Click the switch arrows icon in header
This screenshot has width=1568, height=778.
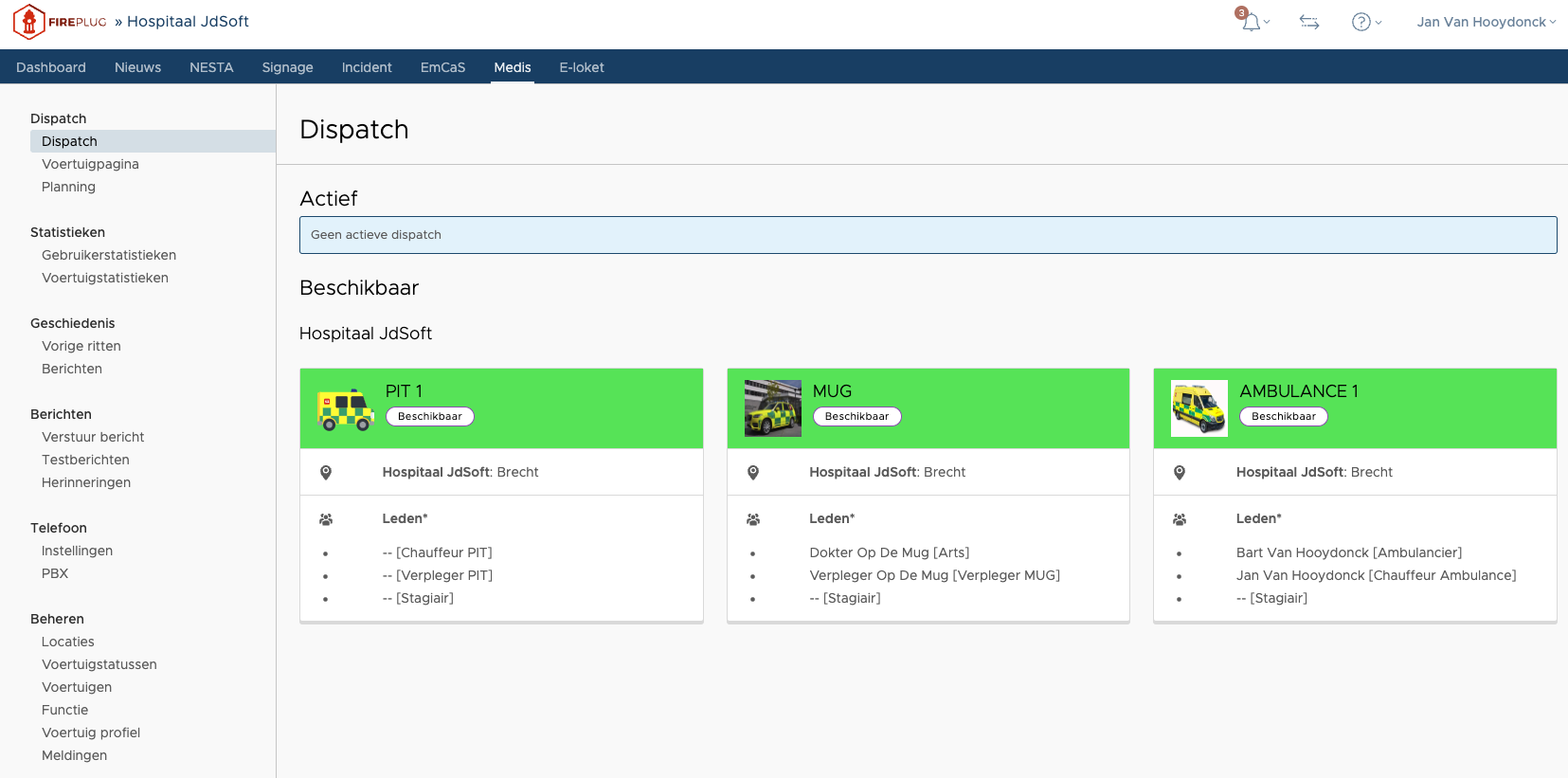[x=1309, y=22]
